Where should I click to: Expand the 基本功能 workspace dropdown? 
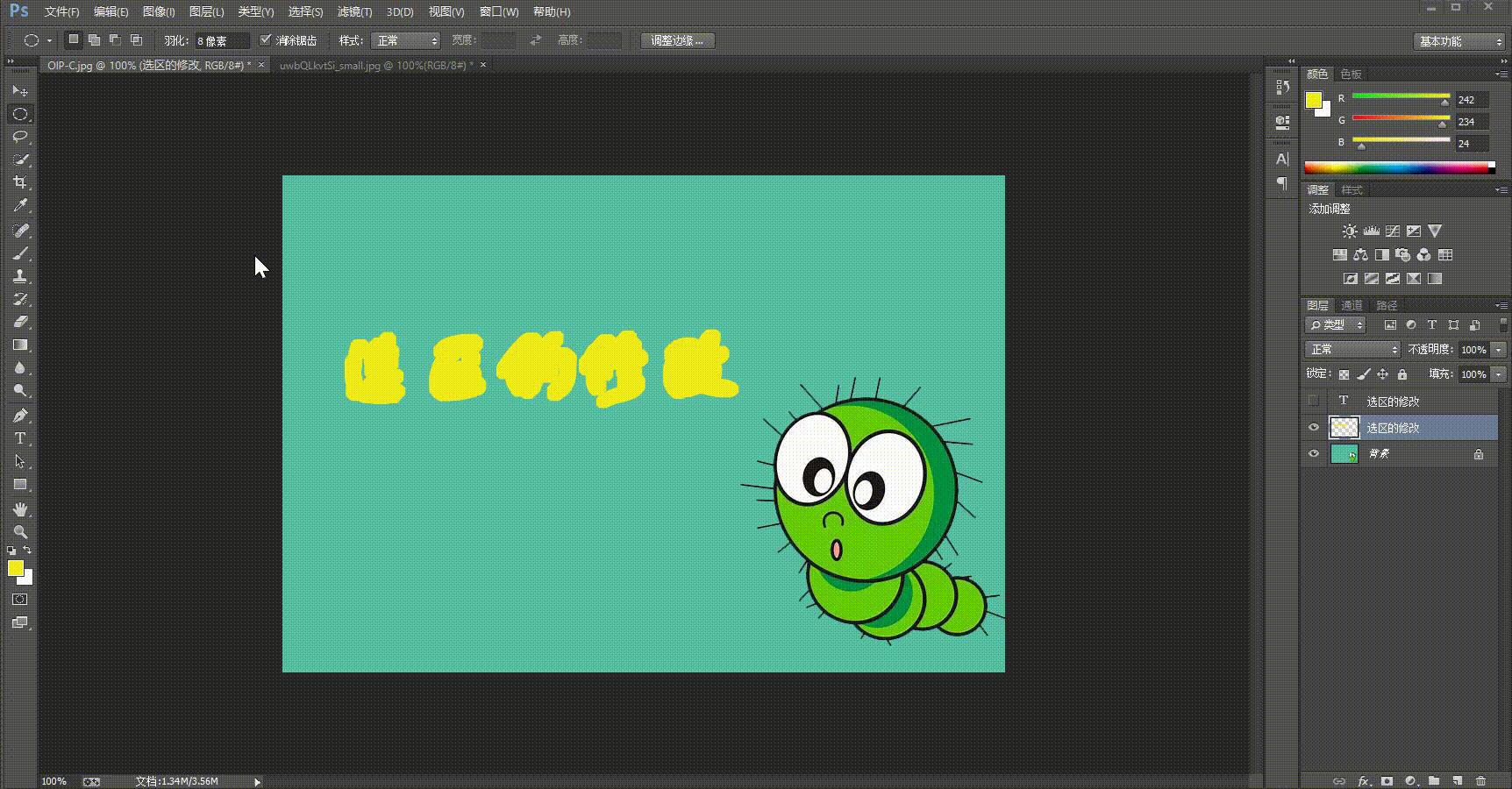click(1459, 41)
